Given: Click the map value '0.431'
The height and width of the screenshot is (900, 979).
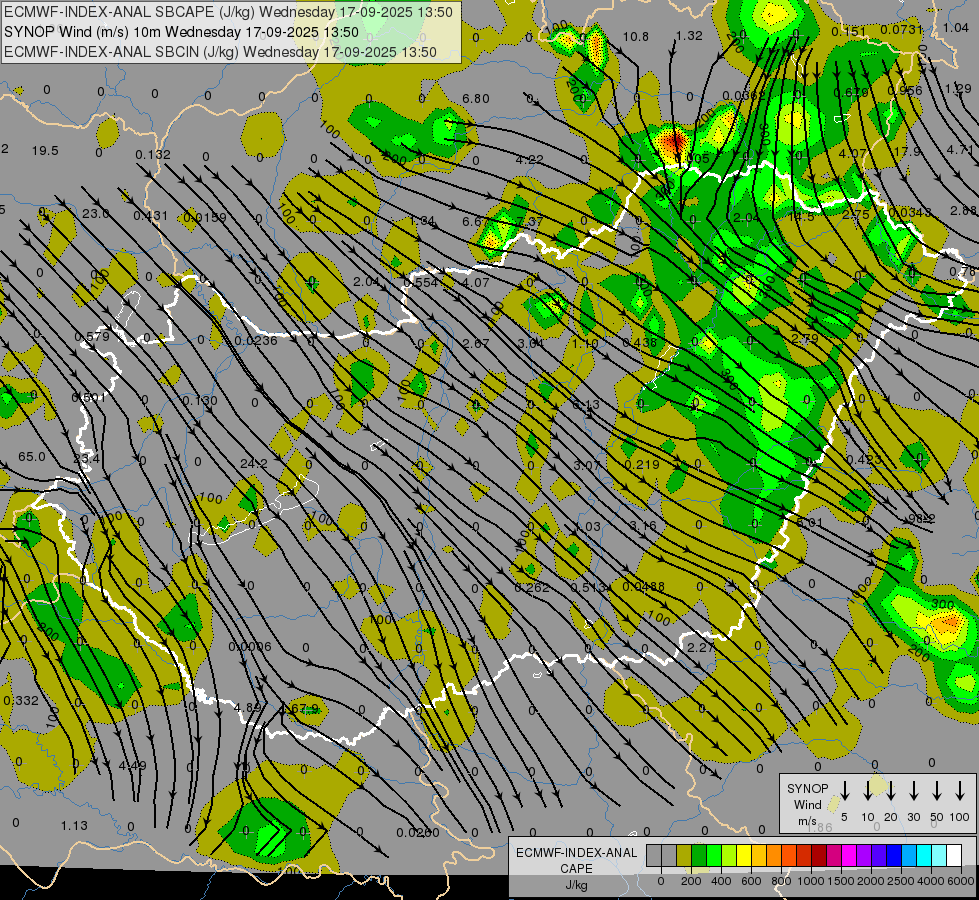Looking at the screenshot, I should pyautogui.click(x=150, y=216).
